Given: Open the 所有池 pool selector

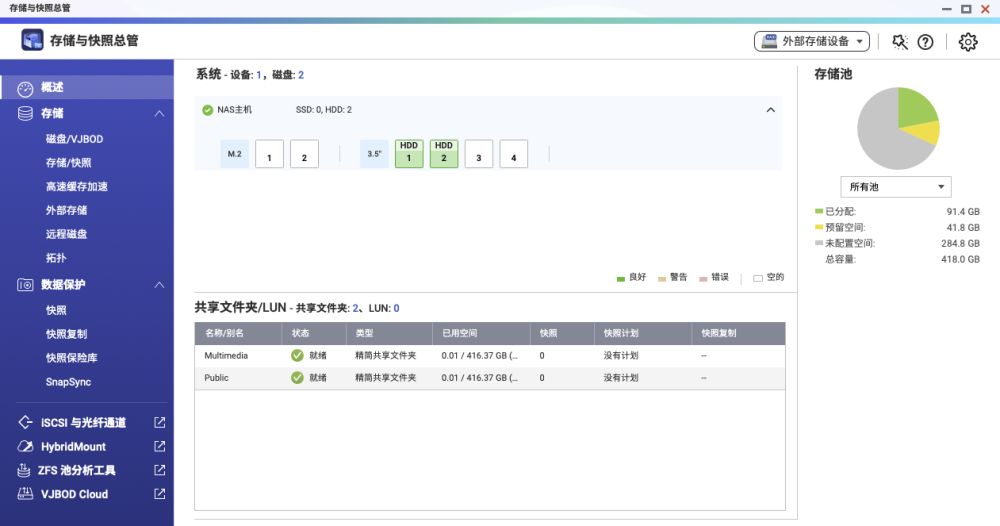Looking at the screenshot, I should (x=896, y=187).
